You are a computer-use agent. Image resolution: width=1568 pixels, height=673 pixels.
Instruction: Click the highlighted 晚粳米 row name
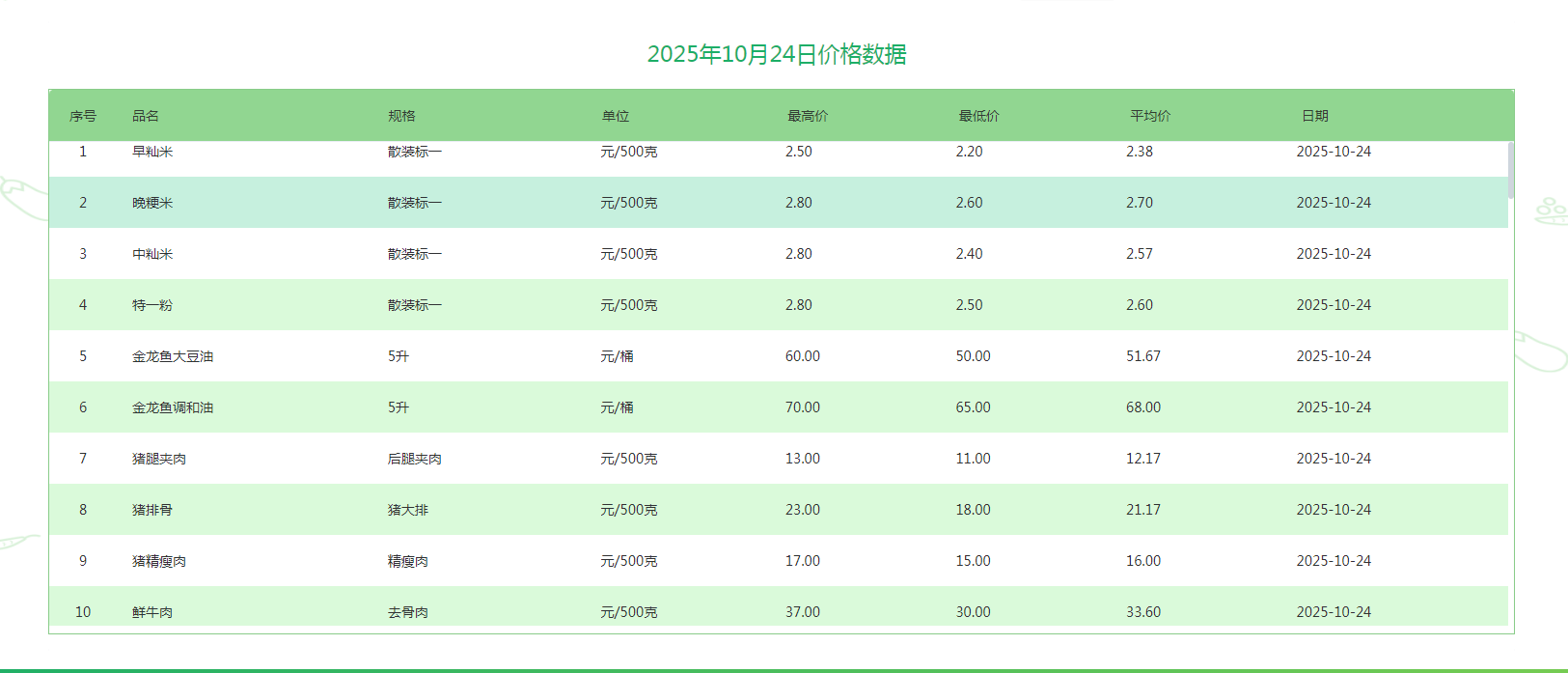[x=152, y=203]
